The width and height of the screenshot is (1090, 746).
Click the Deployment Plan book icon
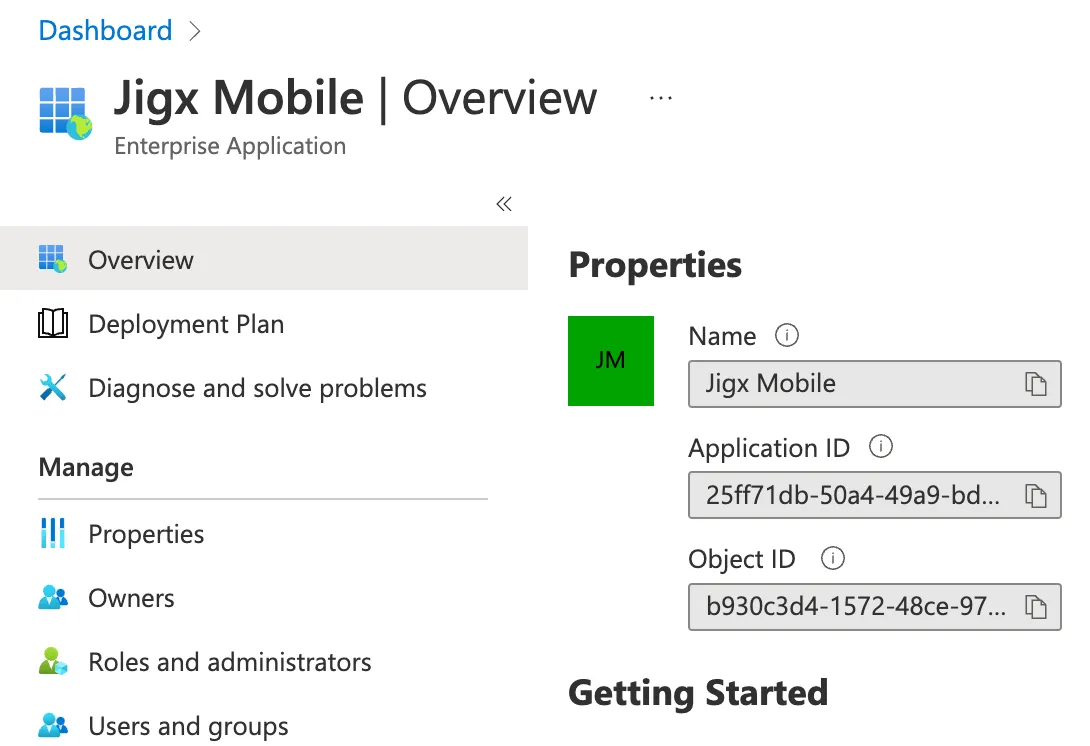click(53, 323)
